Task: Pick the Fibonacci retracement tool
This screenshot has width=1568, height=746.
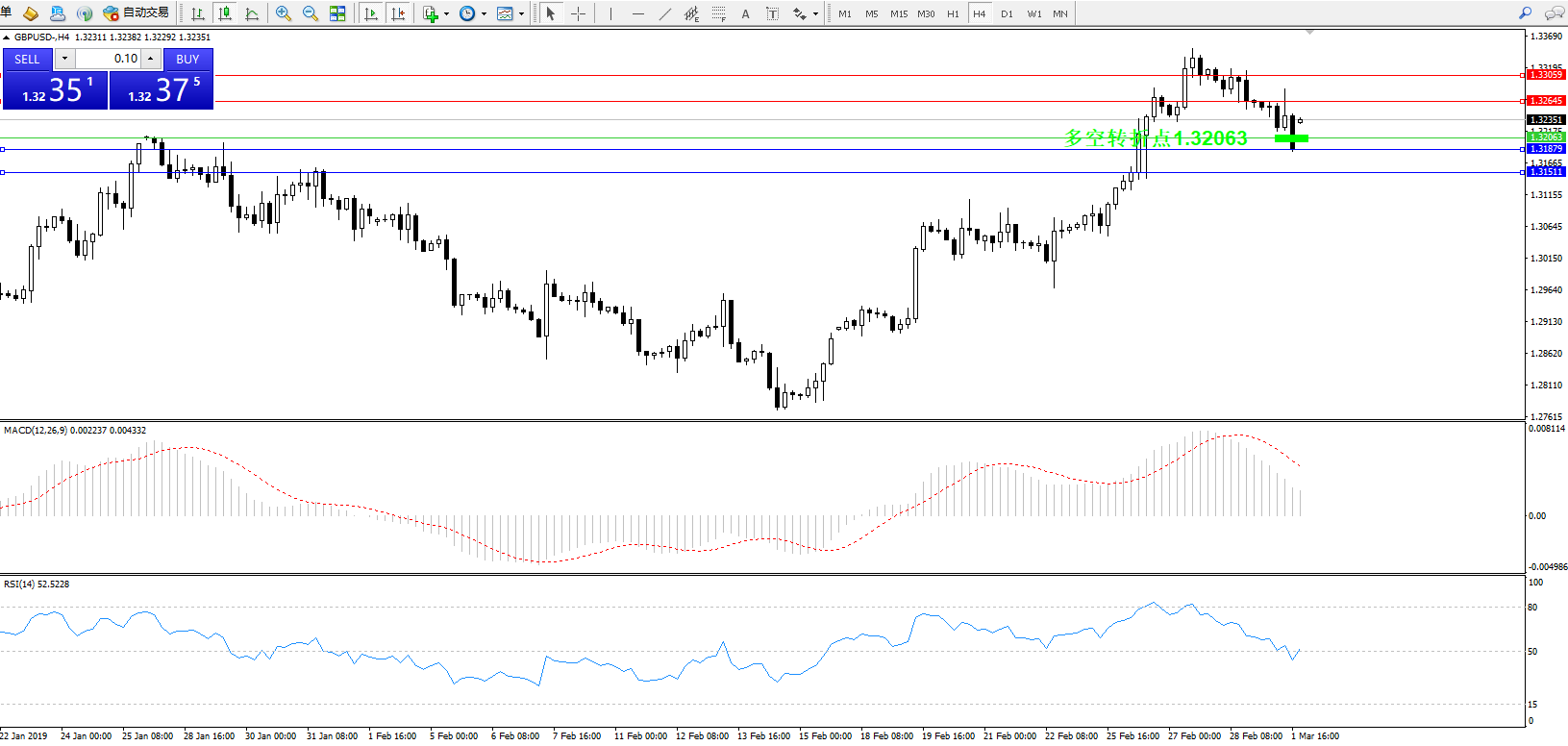Action: click(x=718, y=13)
